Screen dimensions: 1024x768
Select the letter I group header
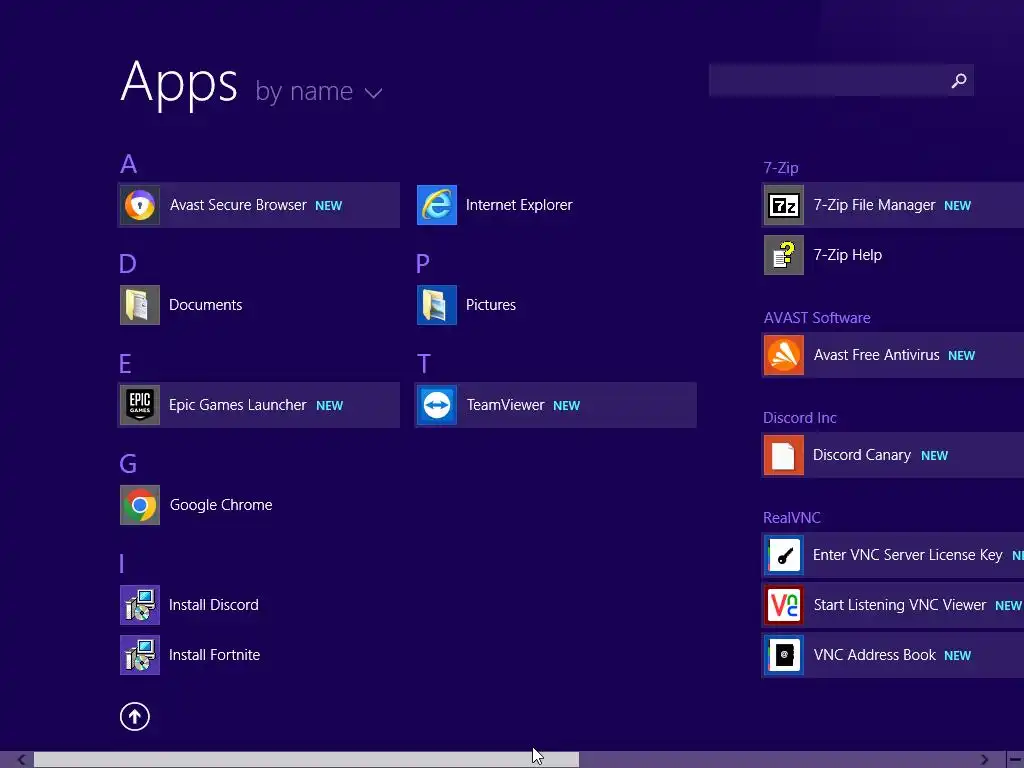click(122, 564)
